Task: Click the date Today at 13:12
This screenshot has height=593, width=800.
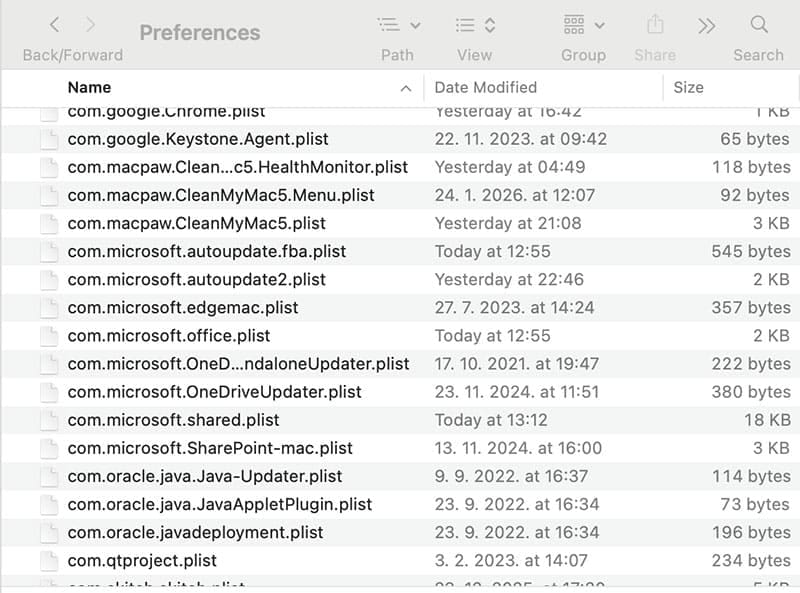Action: pos(491,419)
